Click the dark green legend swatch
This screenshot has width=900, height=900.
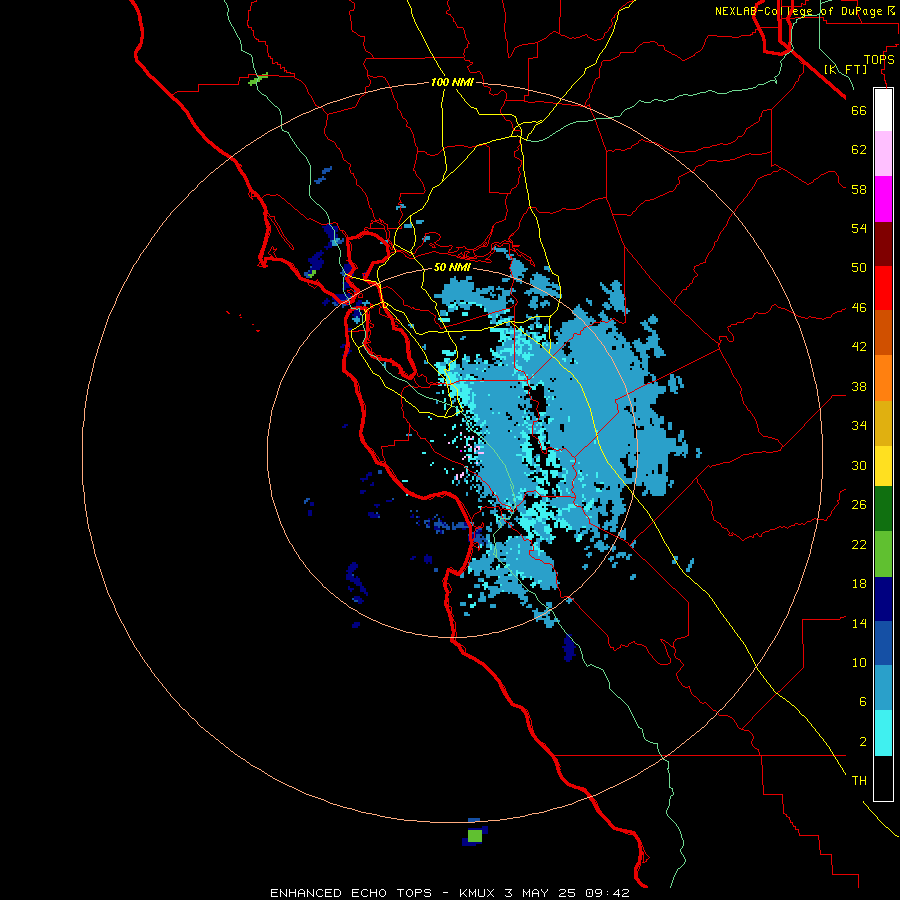[883, 509]
